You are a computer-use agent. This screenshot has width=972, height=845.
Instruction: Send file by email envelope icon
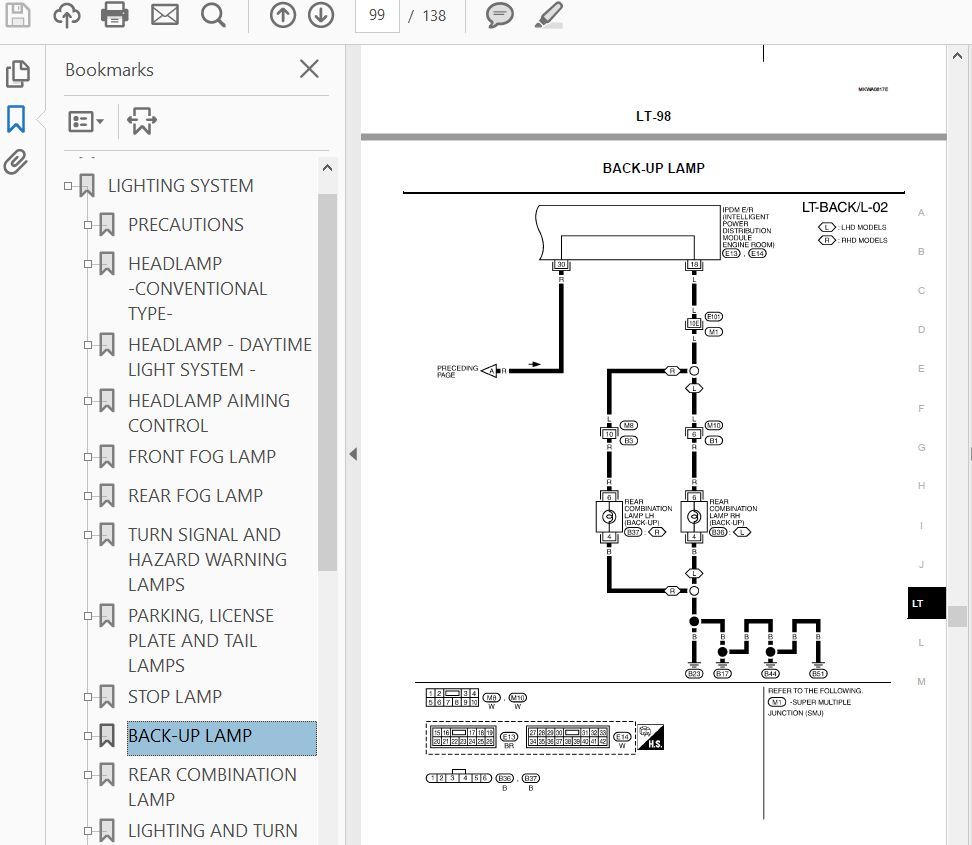coord(164,15)
